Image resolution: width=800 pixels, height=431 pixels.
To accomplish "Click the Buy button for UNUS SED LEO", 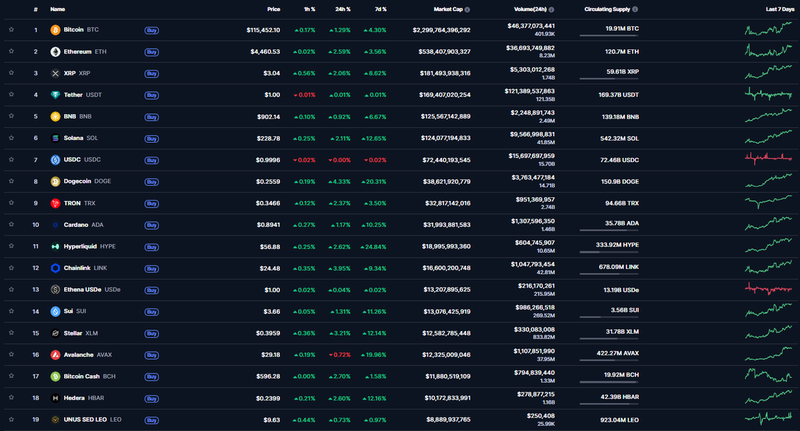I will point(152,420).
